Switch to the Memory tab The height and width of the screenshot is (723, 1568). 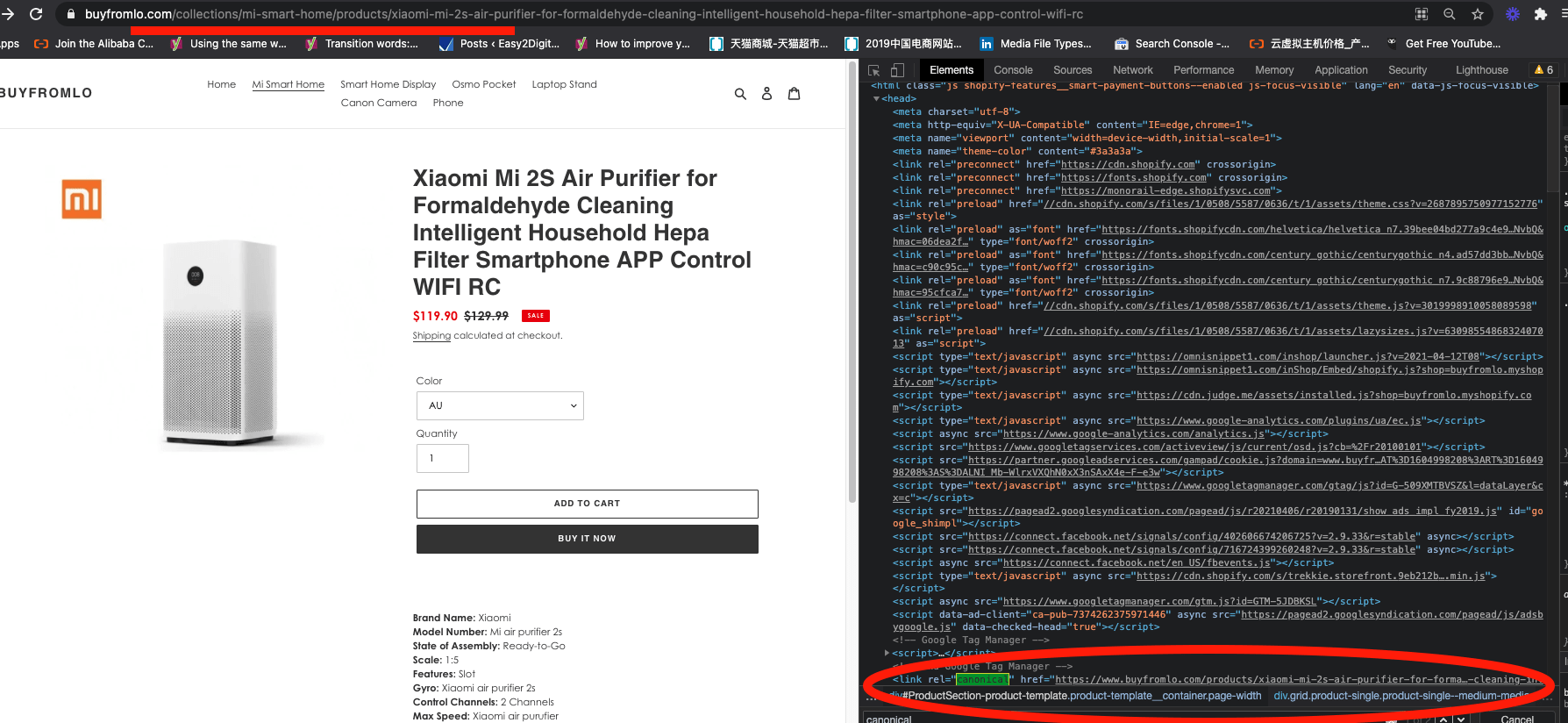(x=1274, y=70)
